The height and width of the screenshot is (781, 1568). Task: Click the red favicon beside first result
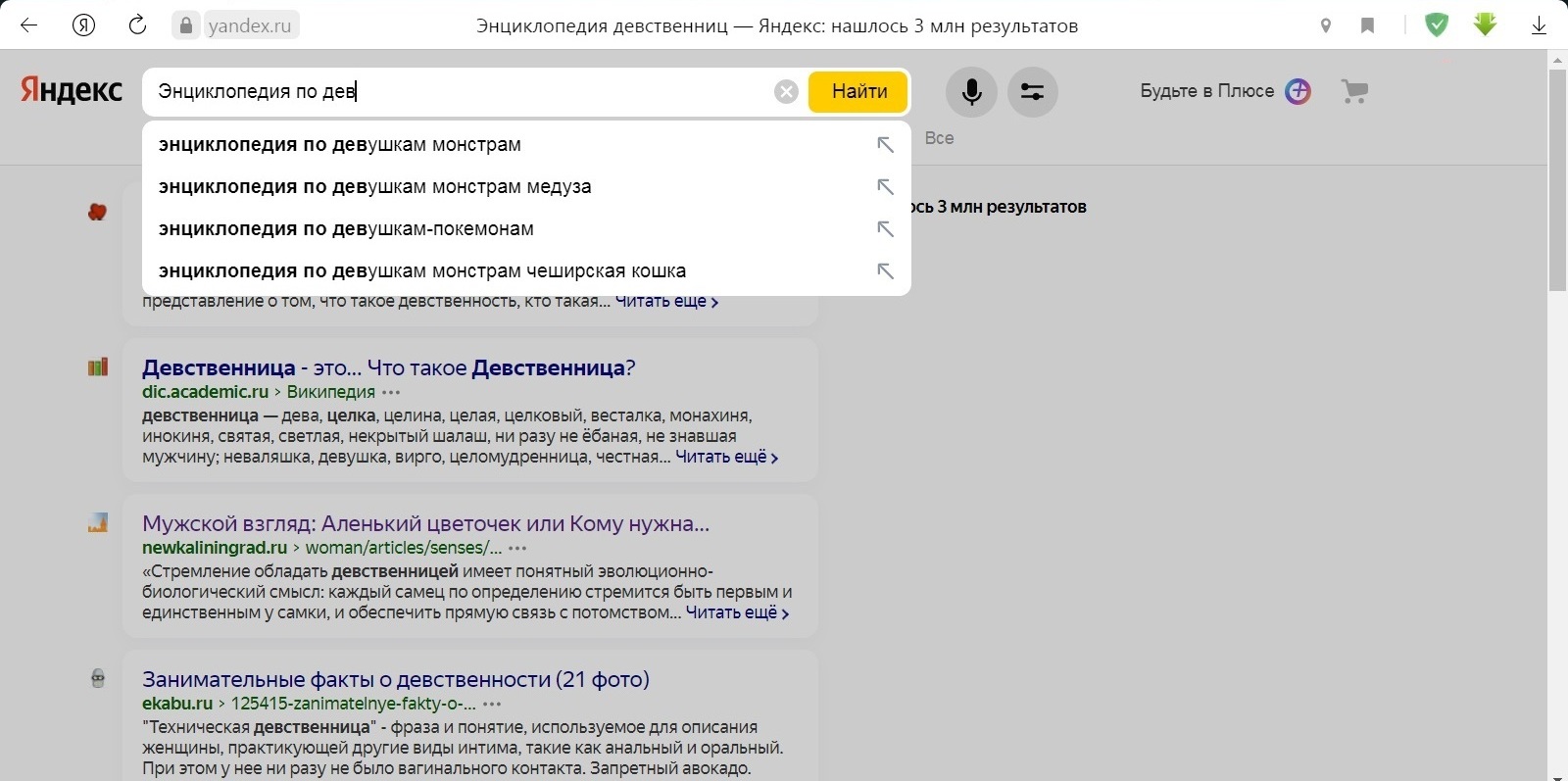pyautogui.click(x=97, y=211)
